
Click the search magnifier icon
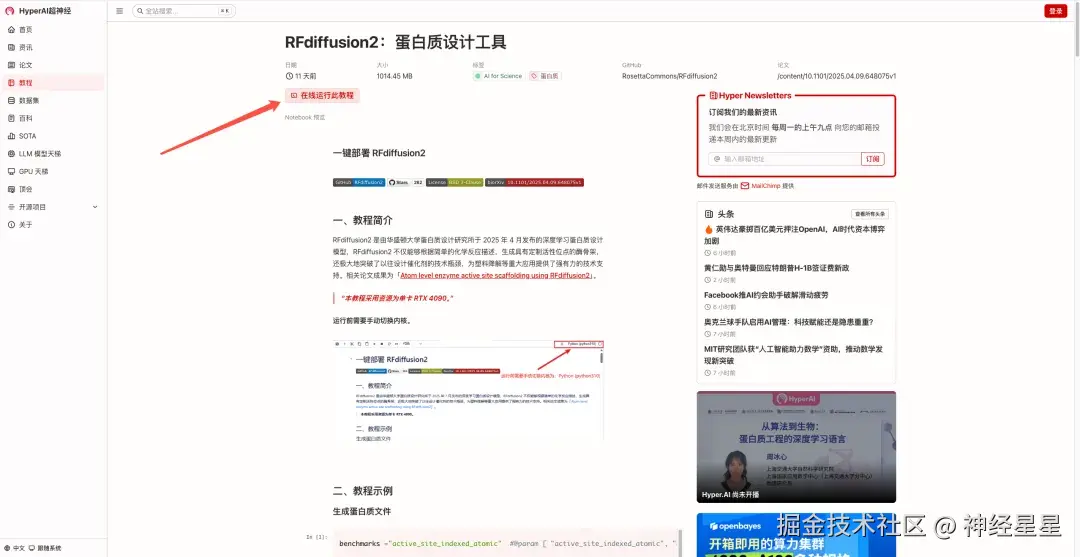click(140, 11)
